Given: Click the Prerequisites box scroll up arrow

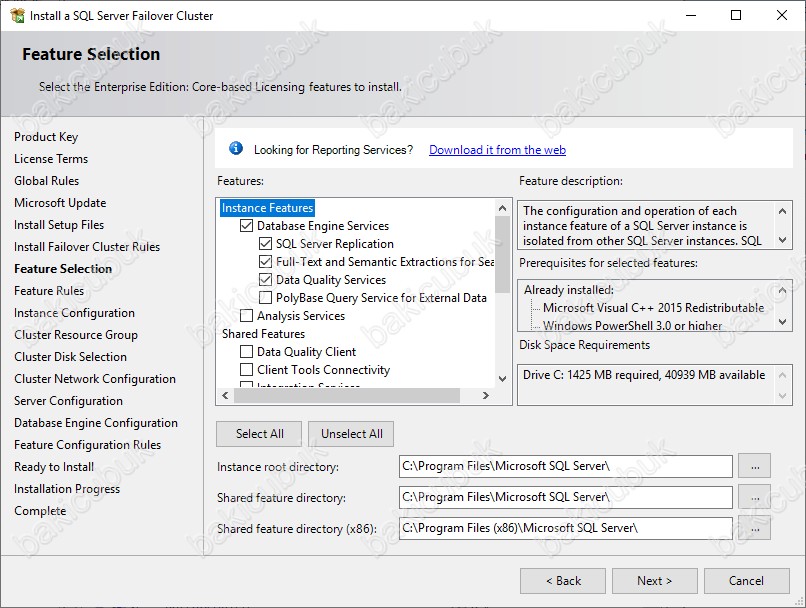Looking at the screenshot, I should coord(782,290).
